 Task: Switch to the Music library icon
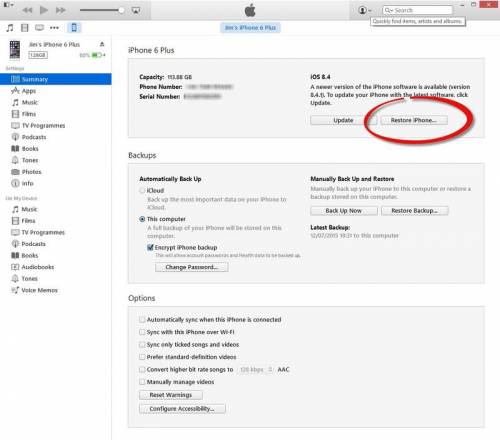click(x=10, y=28)
